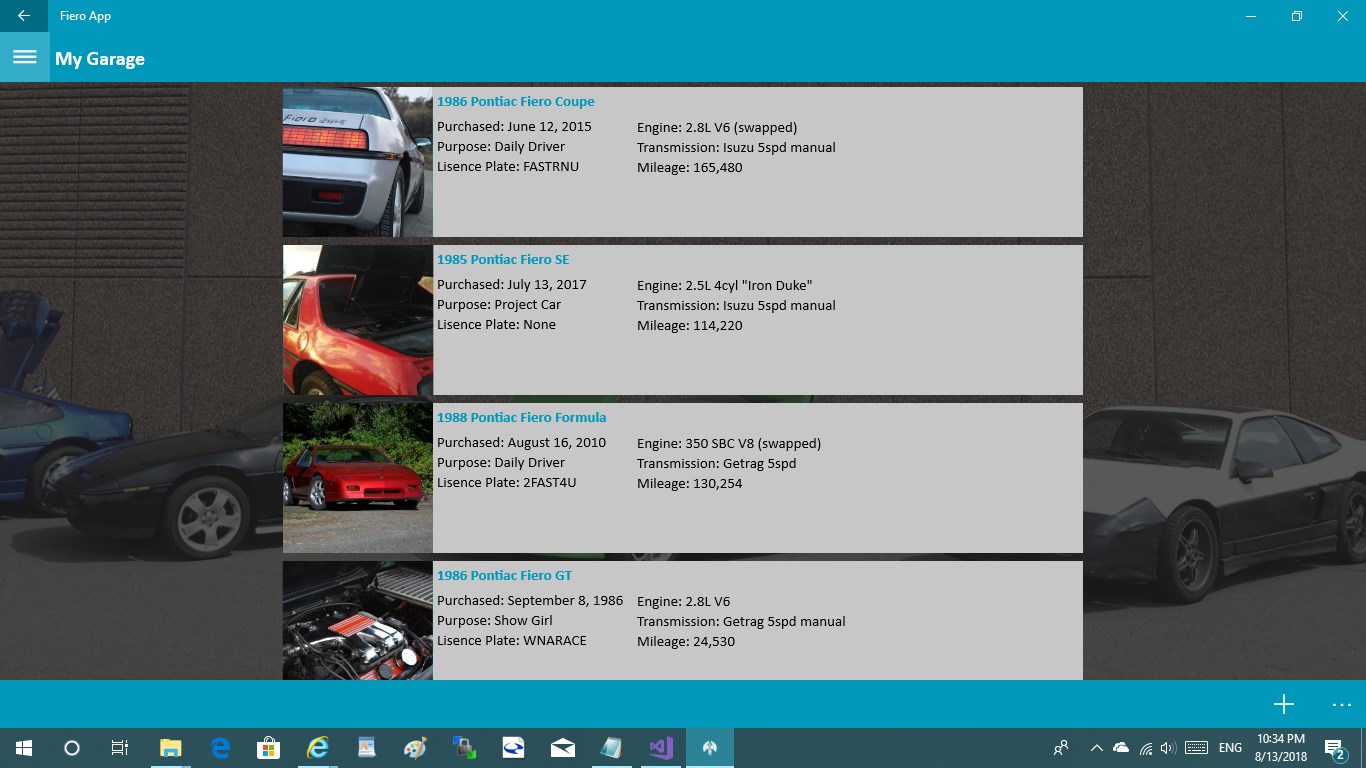Click the My Garage page title
1366x768 pixels.
(100, 59)
